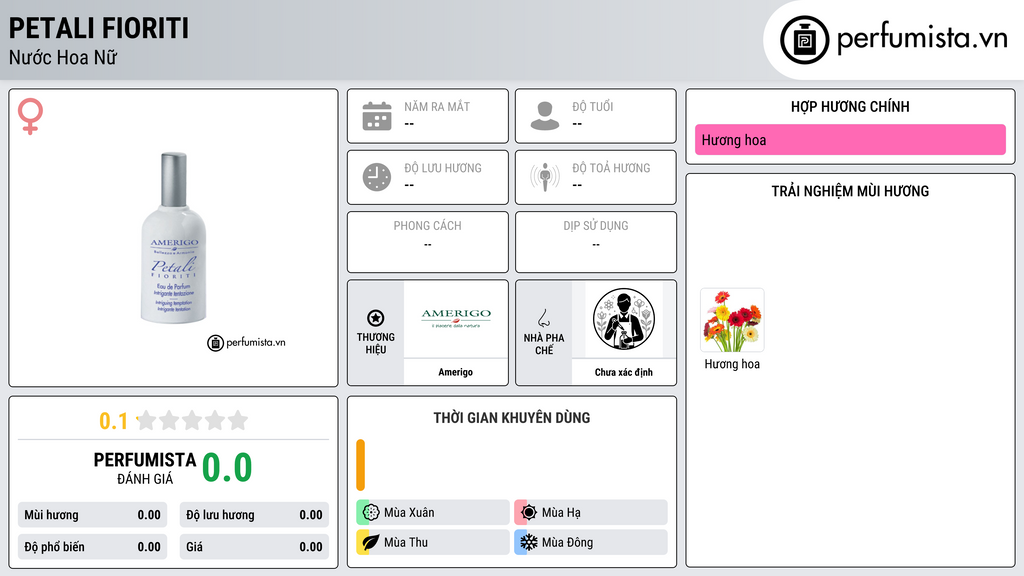Open the Petali Fioriti bottle image
This screenshot has width=1024, height=576.
click(174, 238)
